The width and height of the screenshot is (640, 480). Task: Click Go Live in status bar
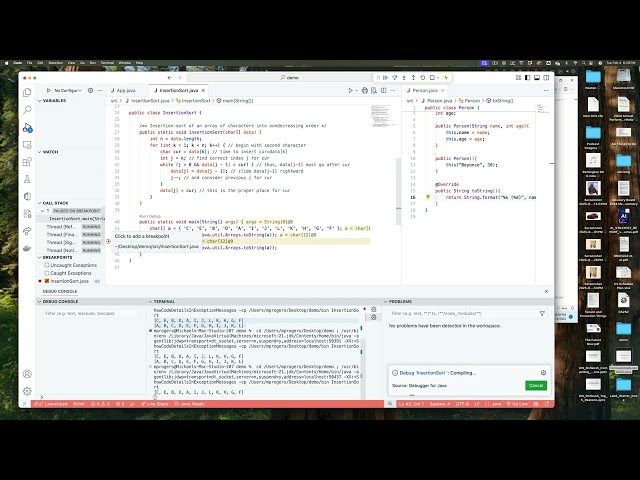[517, 404]
